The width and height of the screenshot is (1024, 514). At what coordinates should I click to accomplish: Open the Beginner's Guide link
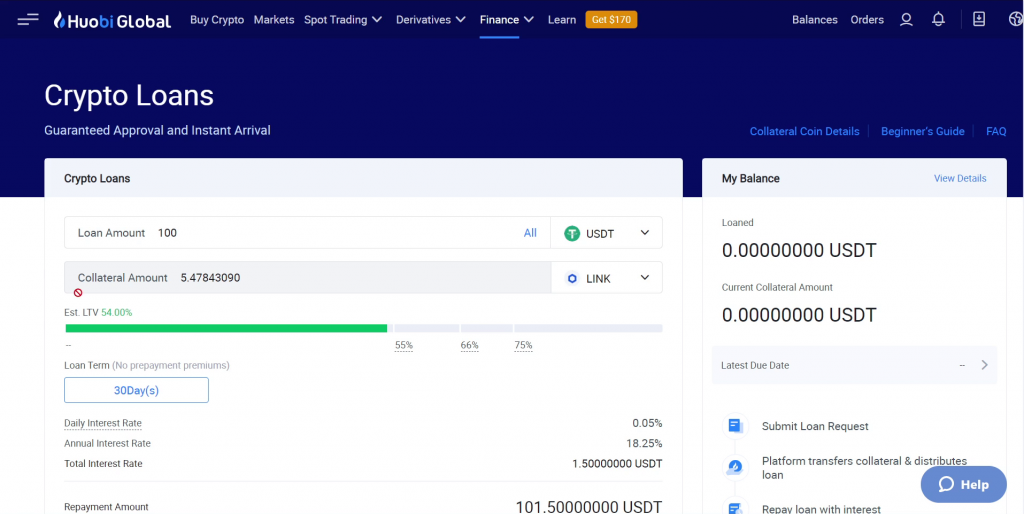[x=923, y=131]
